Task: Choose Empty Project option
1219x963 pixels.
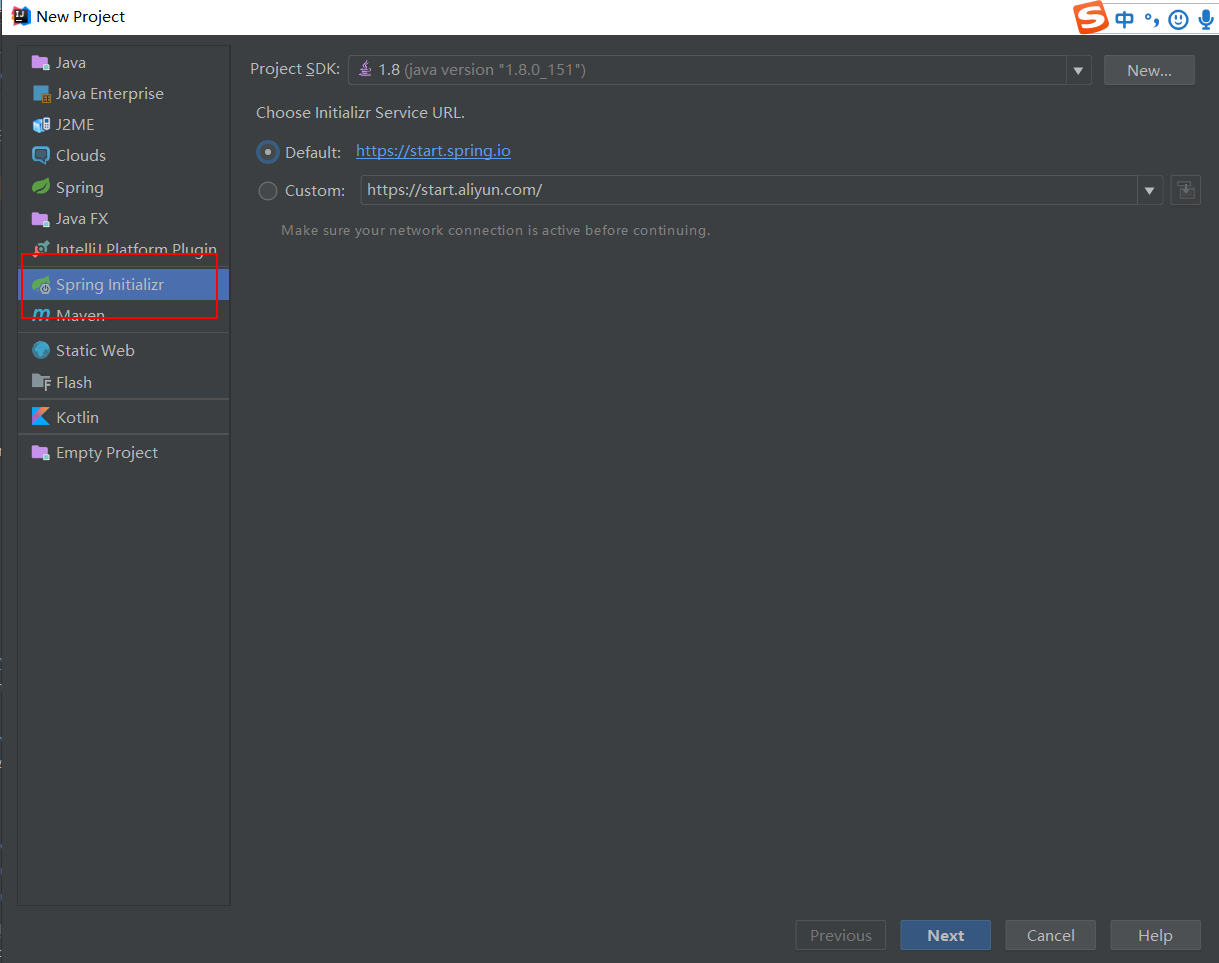Action: 124,452
